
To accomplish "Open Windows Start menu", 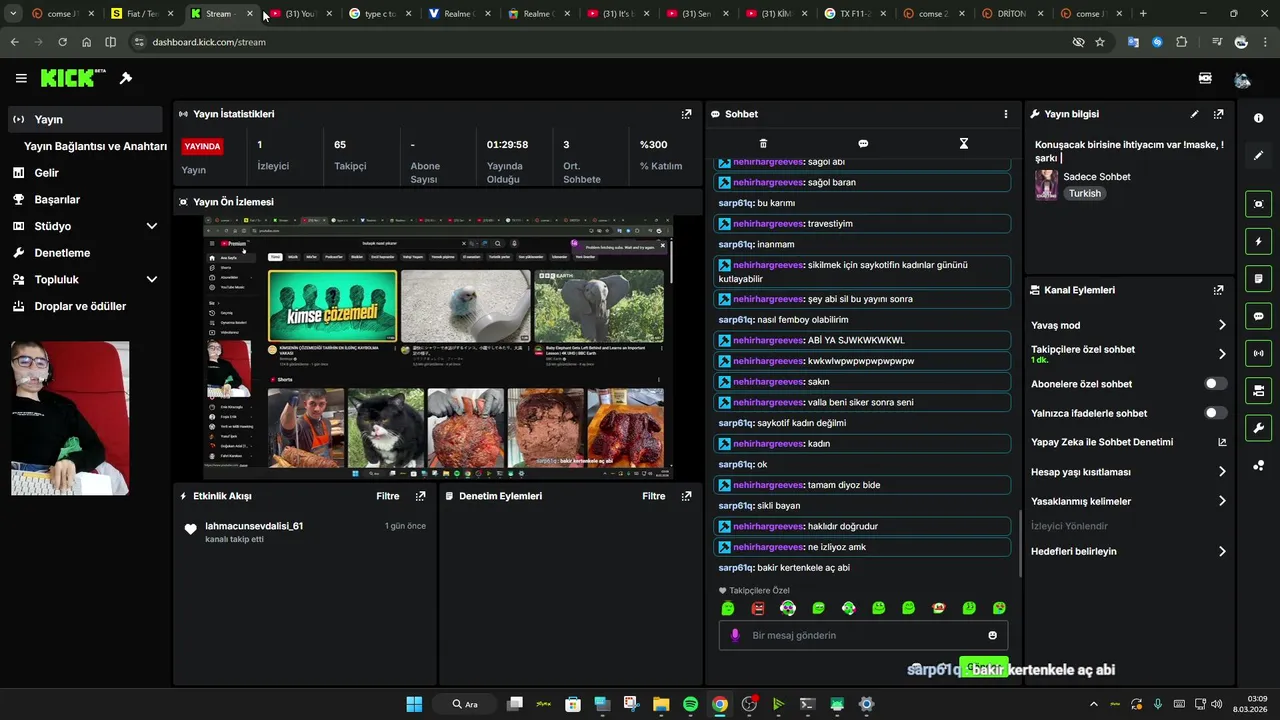I will click(414, 704).
